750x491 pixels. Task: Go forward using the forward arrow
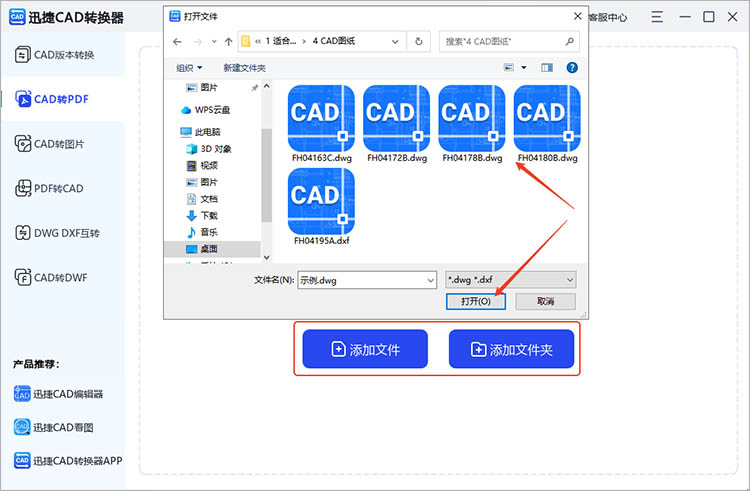[x=198, y=42]
